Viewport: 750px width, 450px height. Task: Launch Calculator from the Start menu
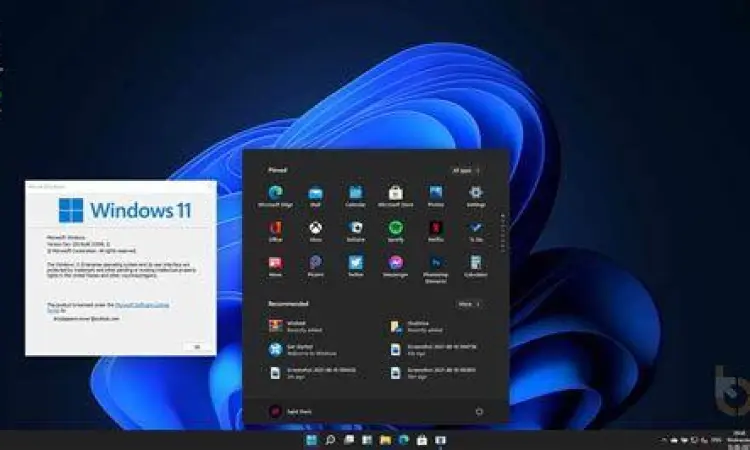pos(476,263)
